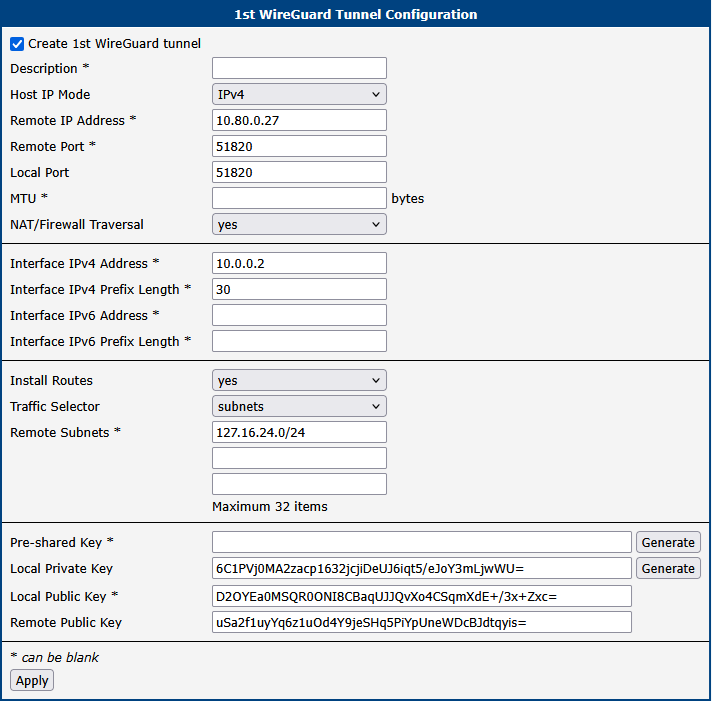
Task: Click the 'Traffic Selector' label
Action: 54,406
